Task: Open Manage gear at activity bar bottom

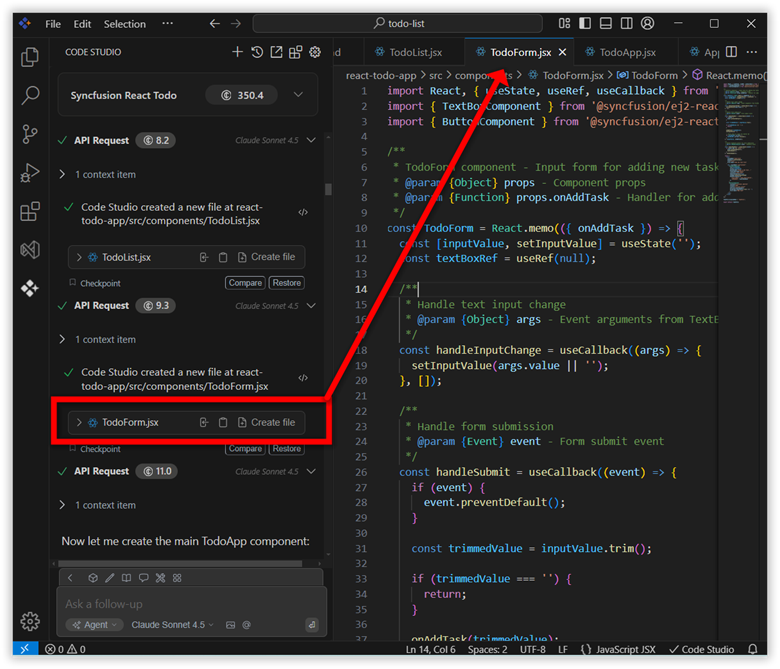Action: click(x=30, y=621)
